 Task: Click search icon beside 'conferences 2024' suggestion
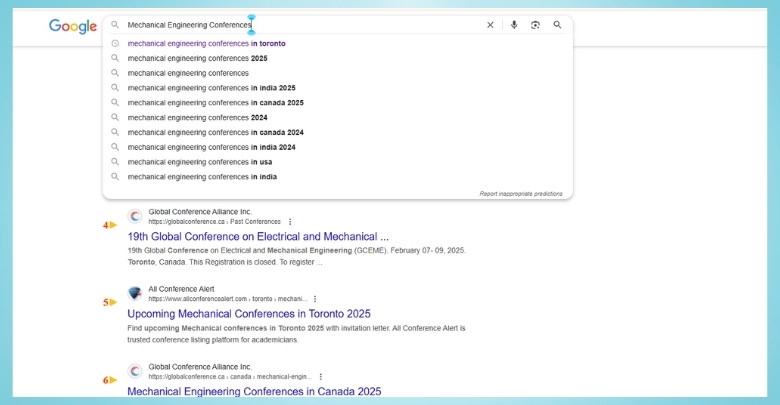tap(115, 117)
